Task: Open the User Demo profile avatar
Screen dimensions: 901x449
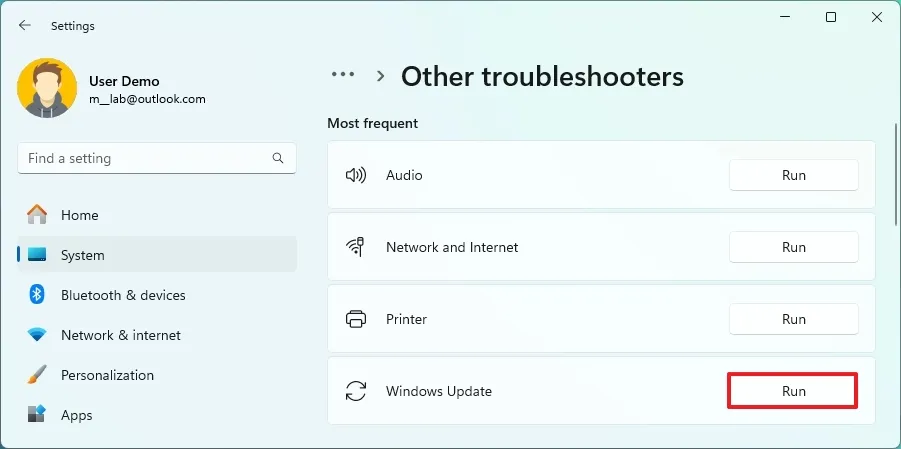Action: 47,88
